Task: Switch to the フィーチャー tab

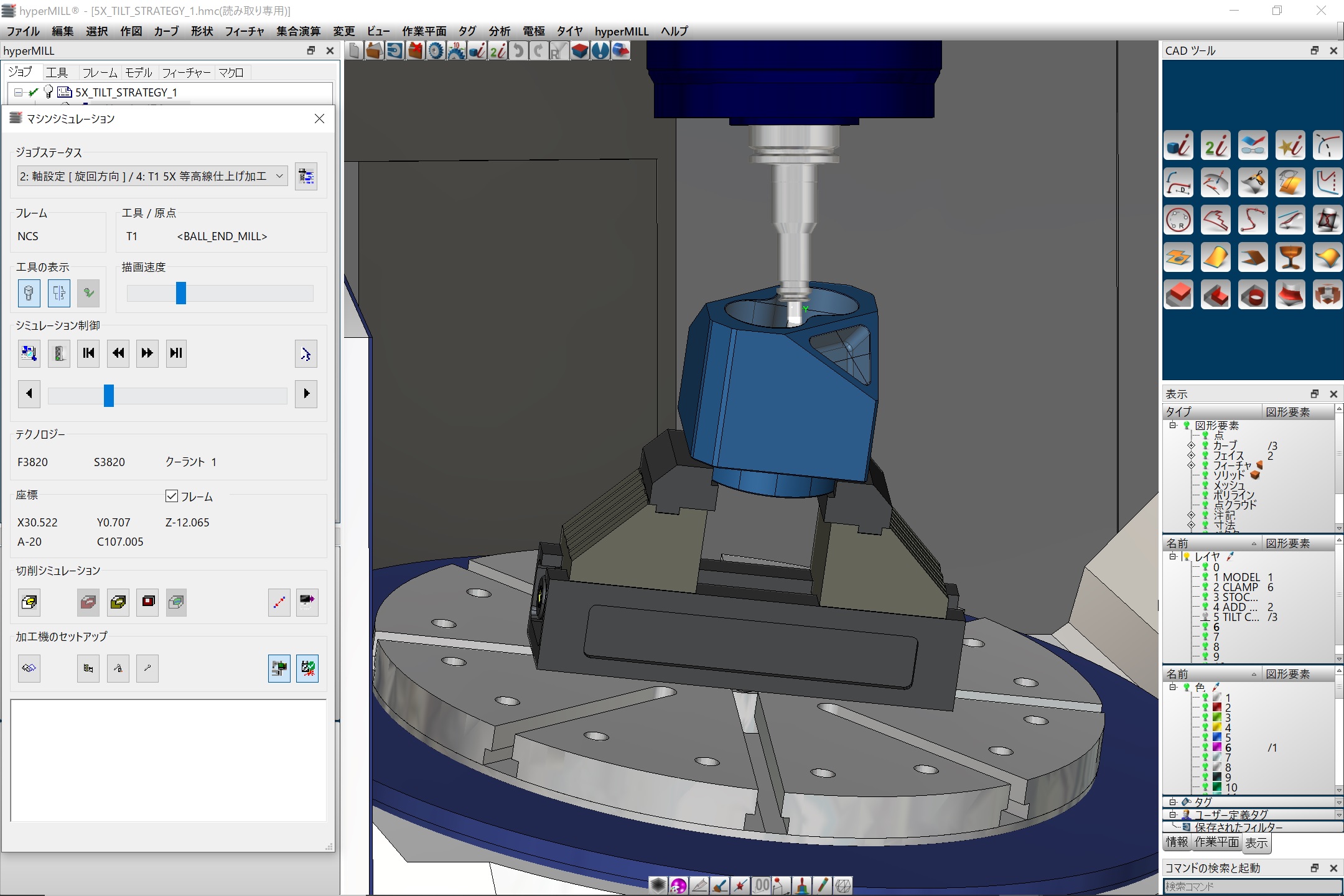Action: [x=186, y=73]
